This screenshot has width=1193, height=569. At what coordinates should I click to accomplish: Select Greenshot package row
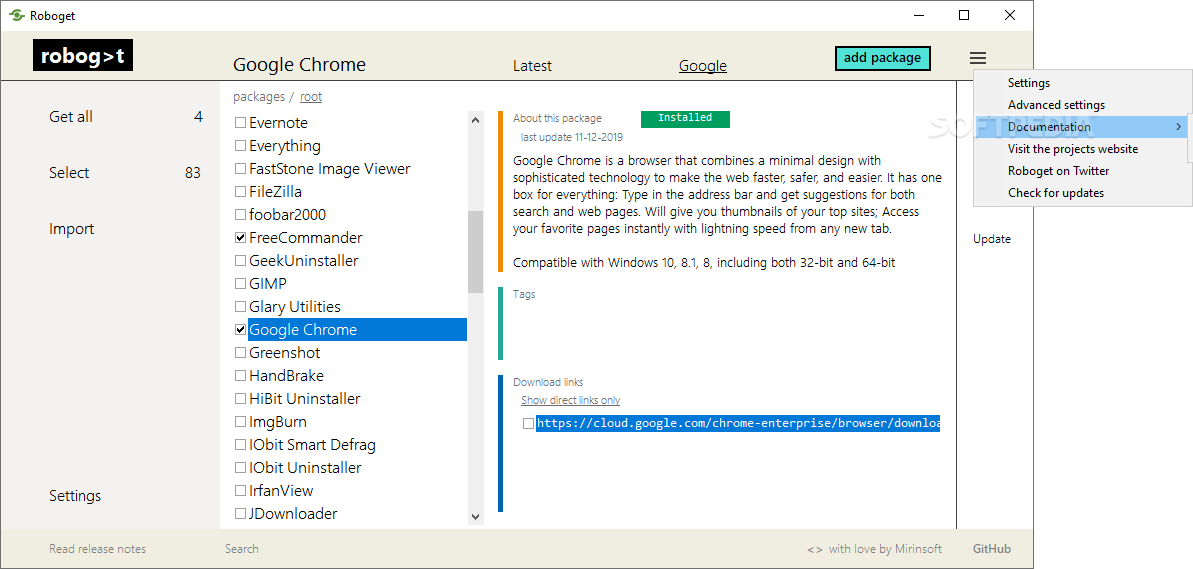(285, 353)
